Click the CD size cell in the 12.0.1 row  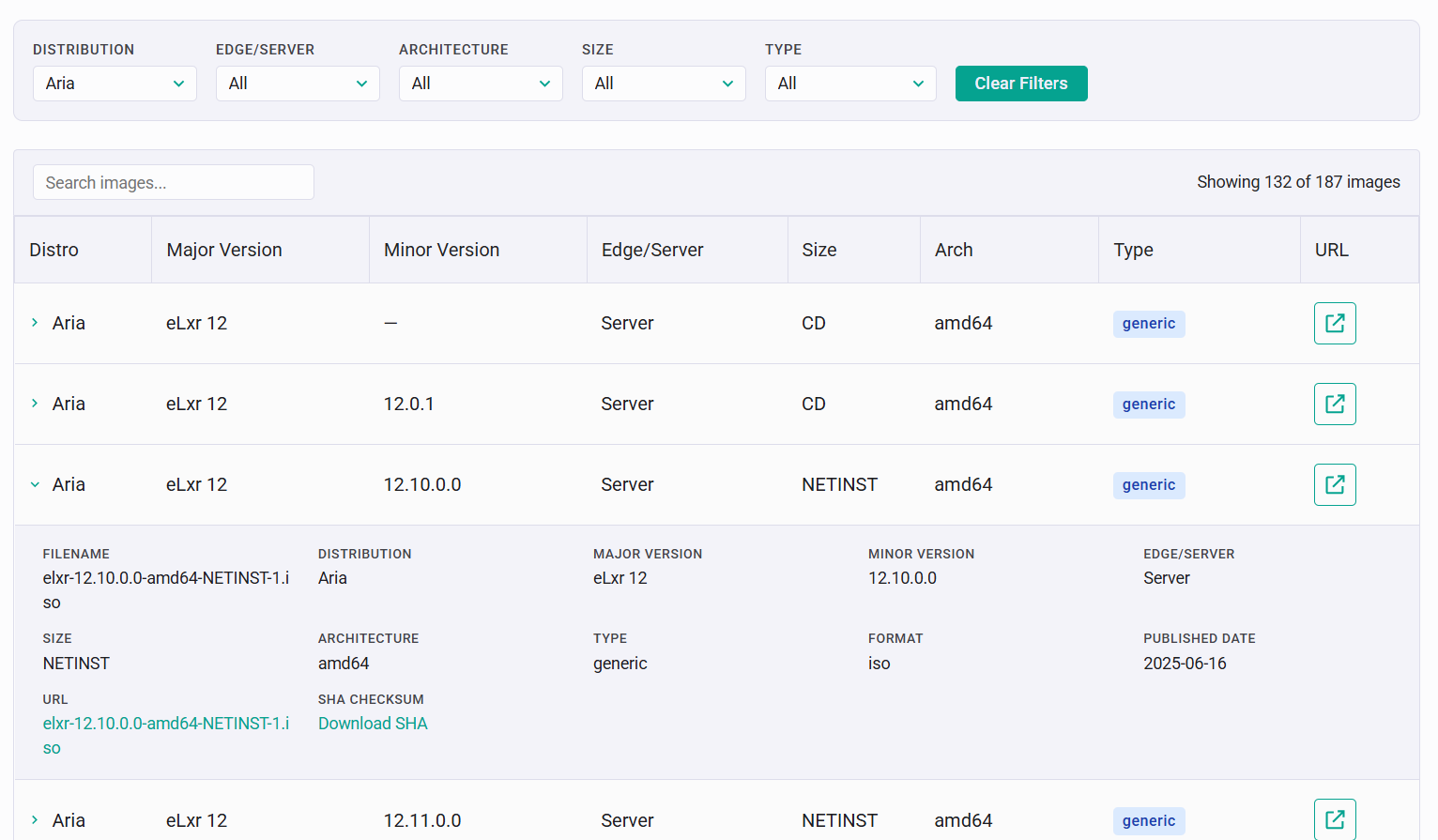coord(814,404)
